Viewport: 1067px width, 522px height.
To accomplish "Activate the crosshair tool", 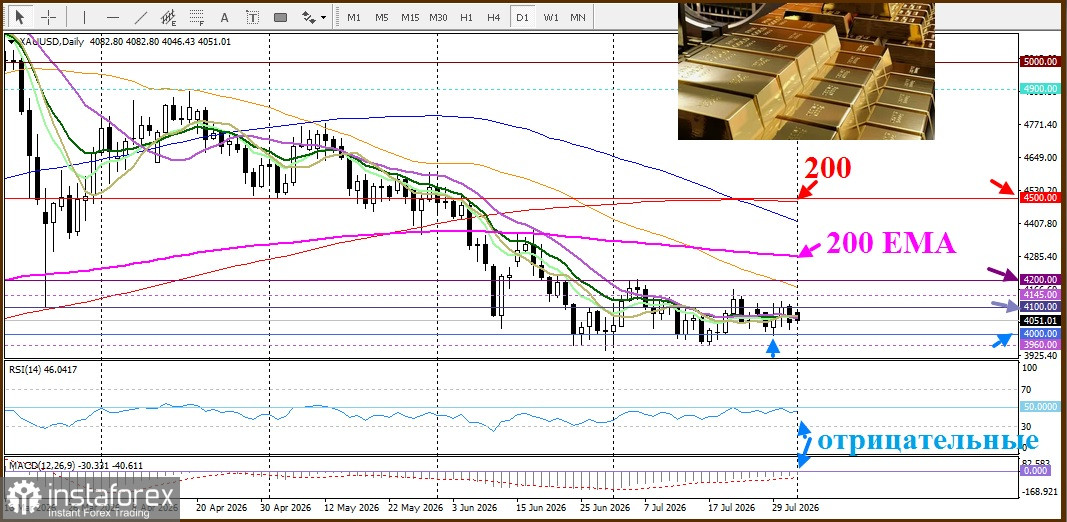I will click(48, 16).
